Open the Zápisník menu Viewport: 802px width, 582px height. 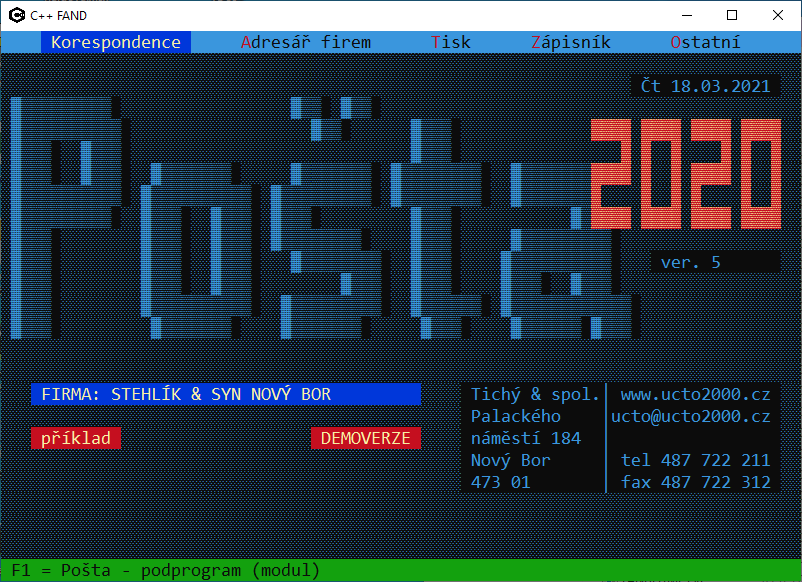[571, 42]
